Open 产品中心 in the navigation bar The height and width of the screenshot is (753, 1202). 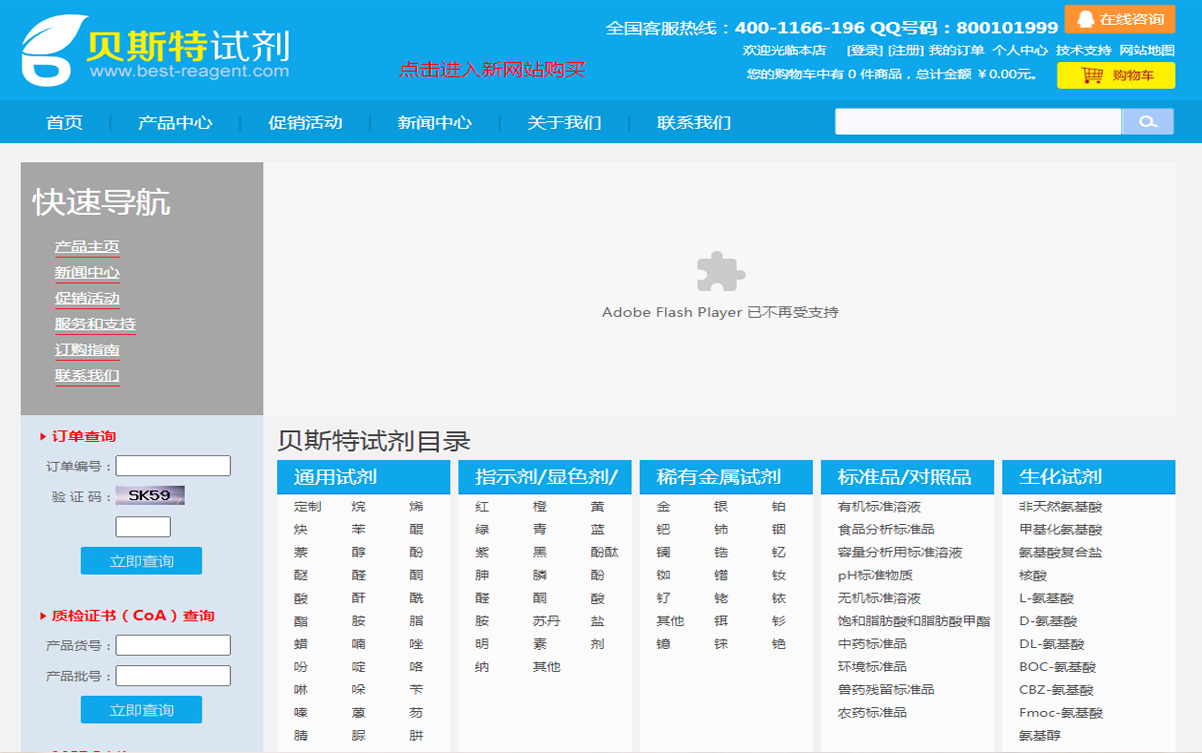click(x=175, y=123)
